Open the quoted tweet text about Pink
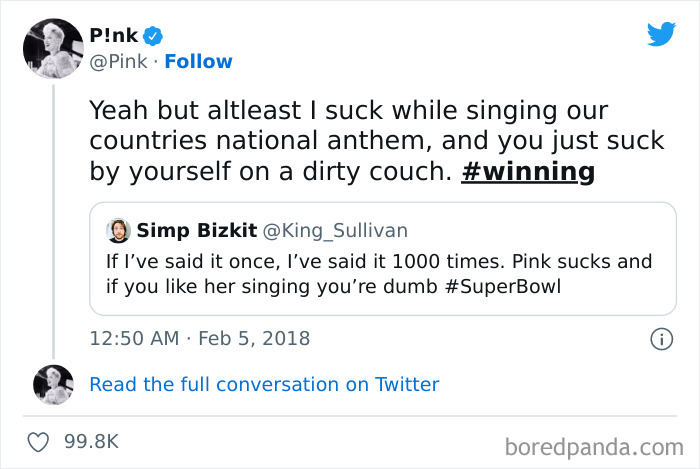Screen dimensions: 700x469 click(x=378, y=276)
